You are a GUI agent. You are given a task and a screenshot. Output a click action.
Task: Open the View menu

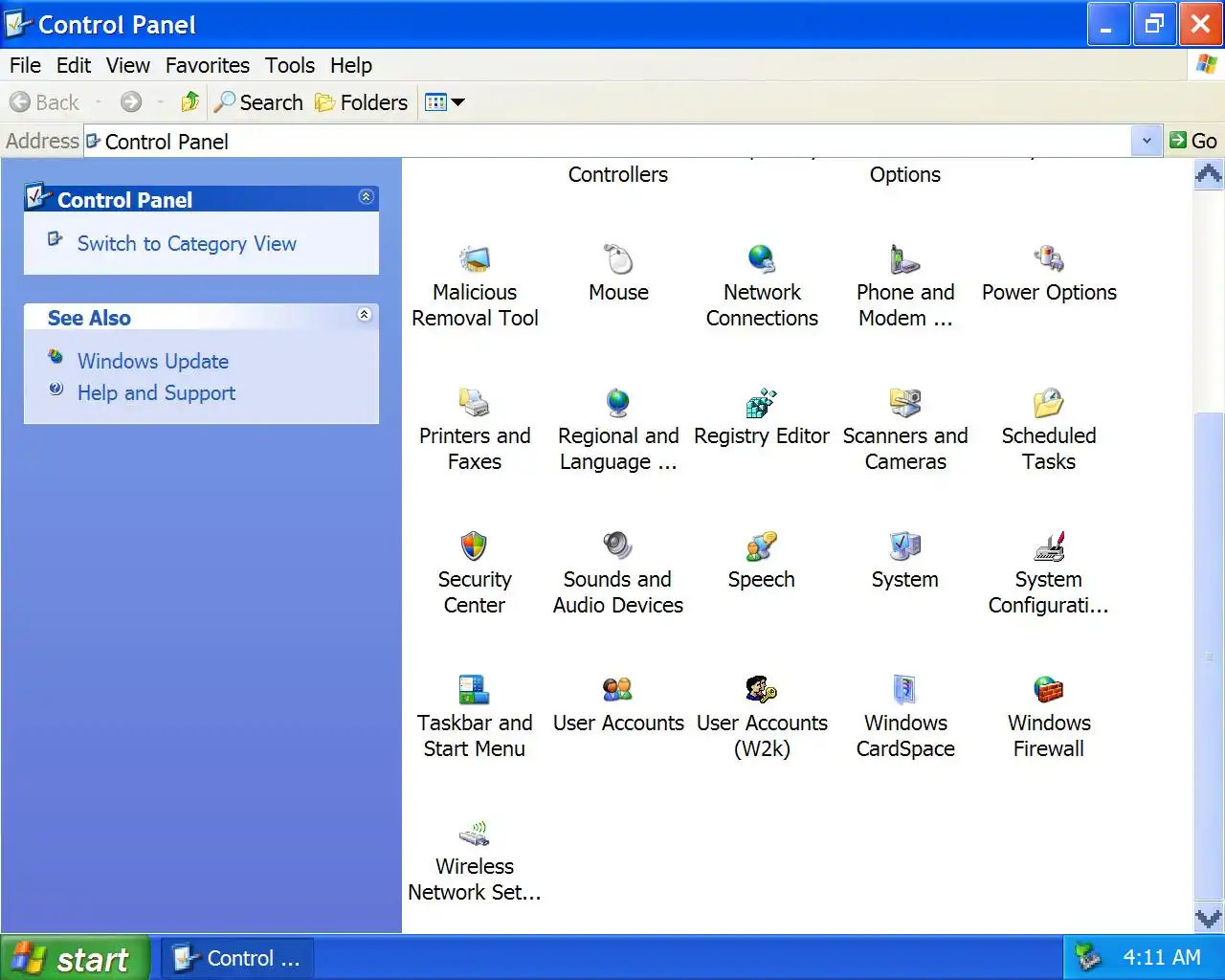(128, 65)
